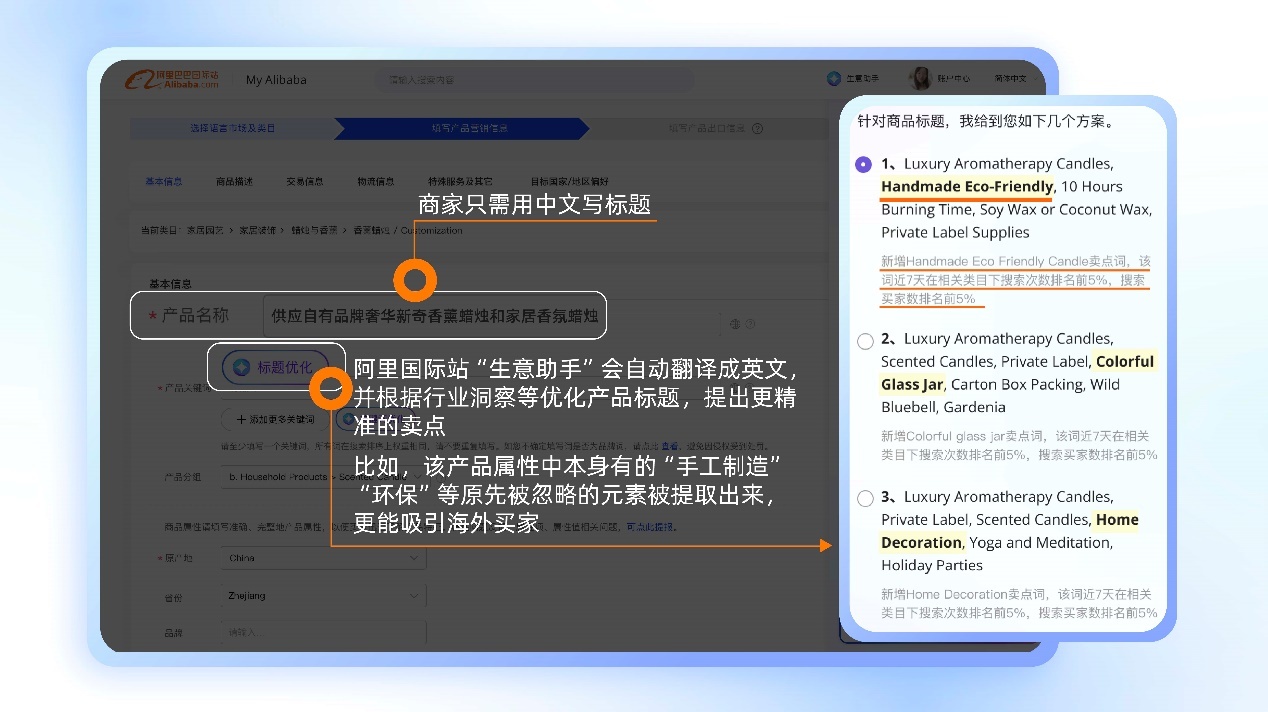Click the Alibaba.com logo
Viewport: 1268px width, 712px height.
[x=171, y=80]
